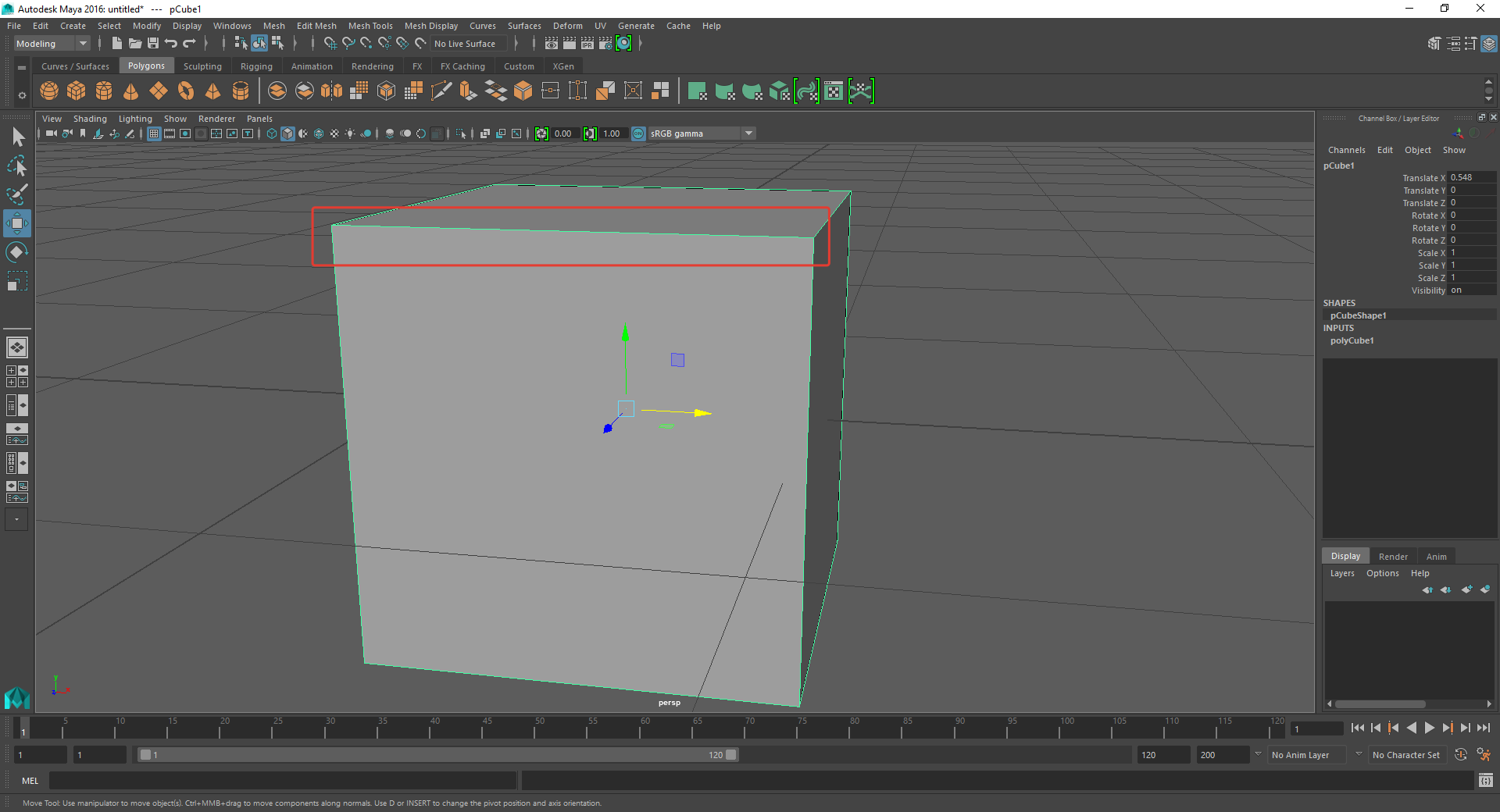Create a polygon cube from the shelf
The height and width of the screenshot is (812, 1500).
(x=77, y=91)
